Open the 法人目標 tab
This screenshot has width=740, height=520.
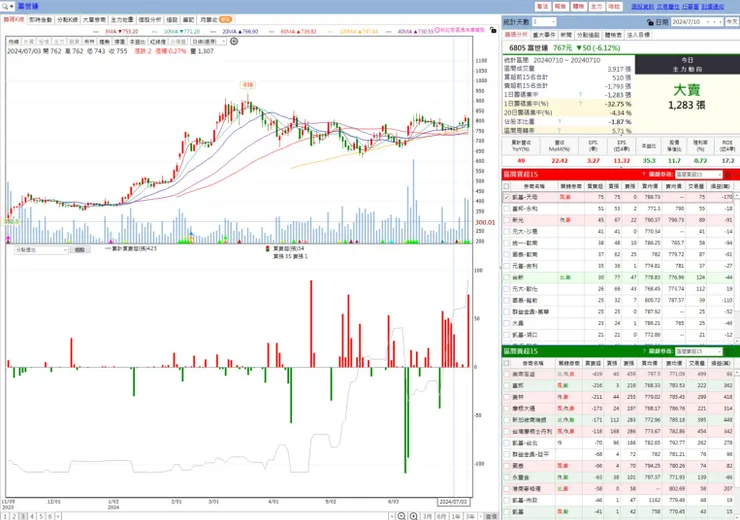tap(638, 35)
